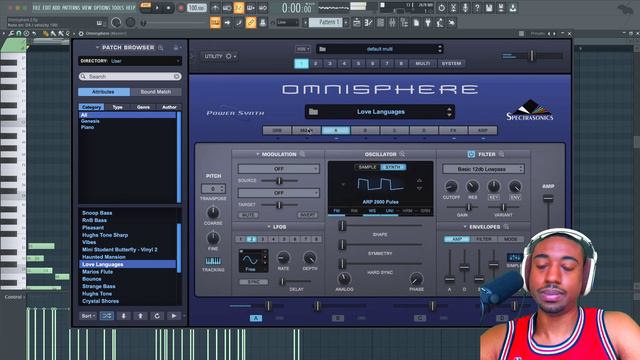Clear the patch search with the X icon

click(x=176, y=76)
